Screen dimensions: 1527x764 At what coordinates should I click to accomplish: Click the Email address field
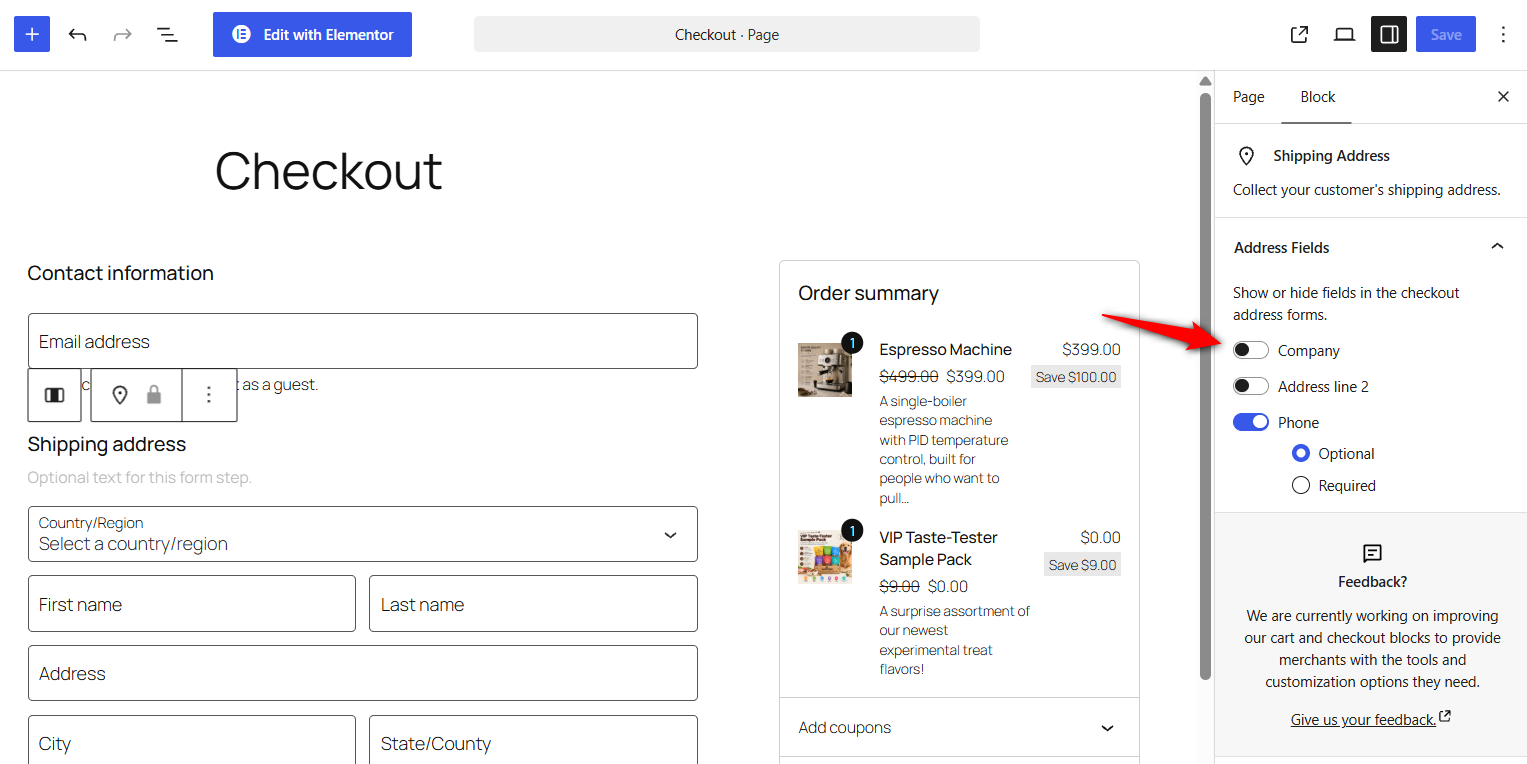363,341
